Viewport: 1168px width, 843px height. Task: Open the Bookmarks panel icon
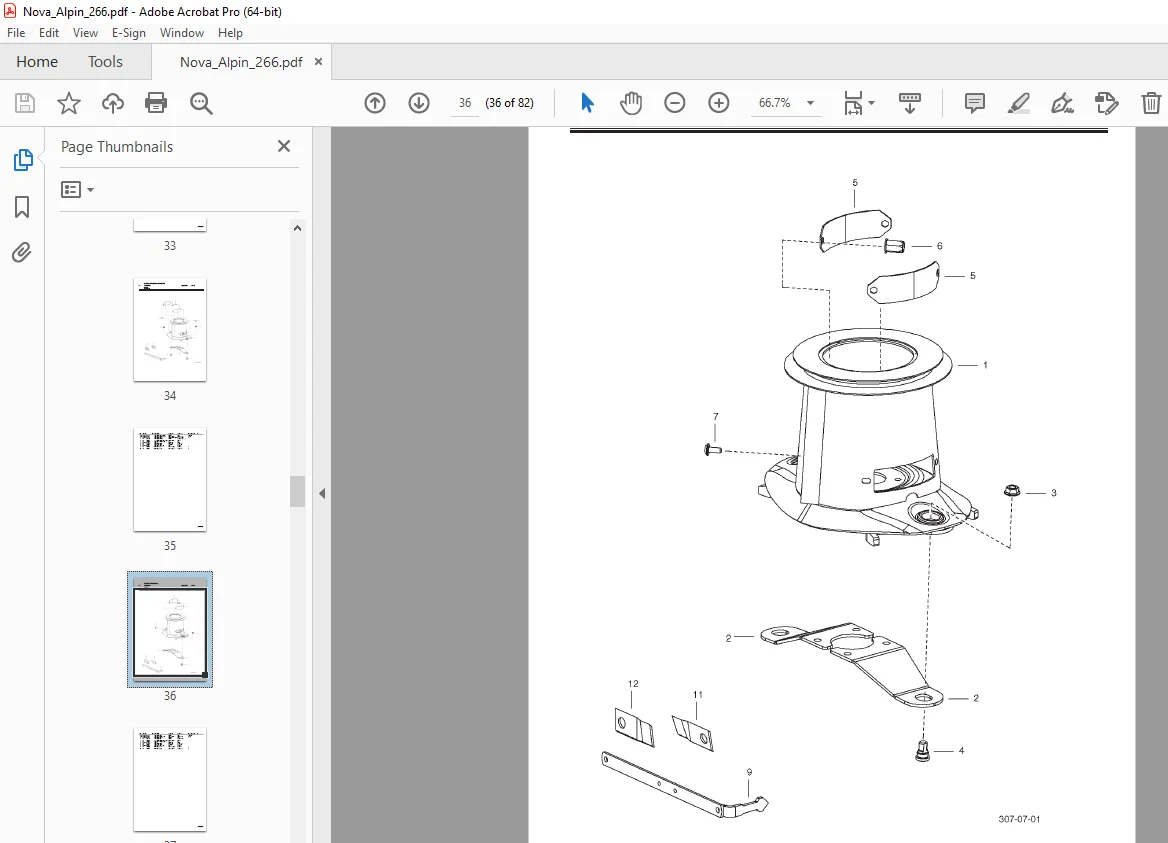click(x=22, y=206)
